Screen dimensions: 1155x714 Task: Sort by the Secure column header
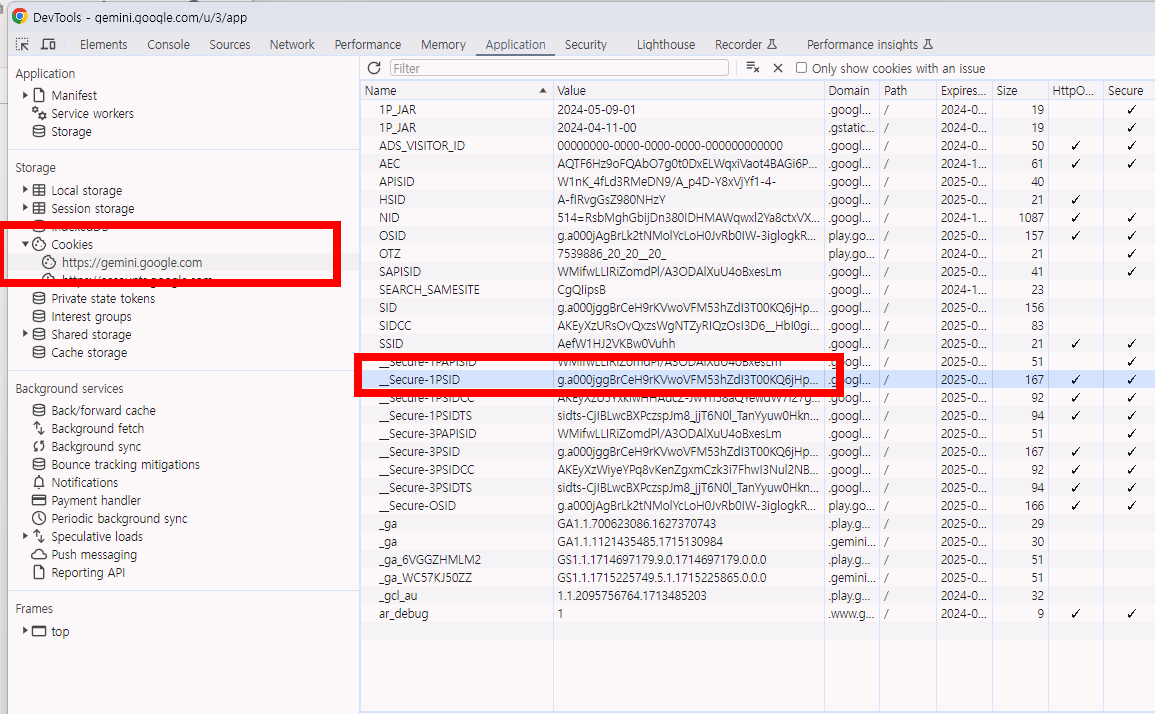(x=1129, y=91)
